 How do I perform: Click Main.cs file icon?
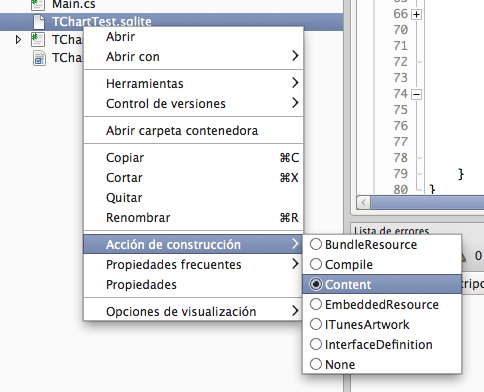tap(38, 4)
